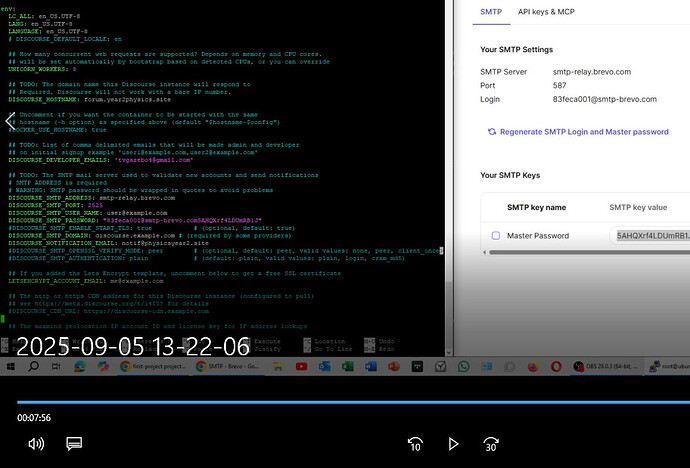Select the login 83feca001@smtp-brevo.com
The width and height of the screenshot is (690, 468).
[605, 99]
